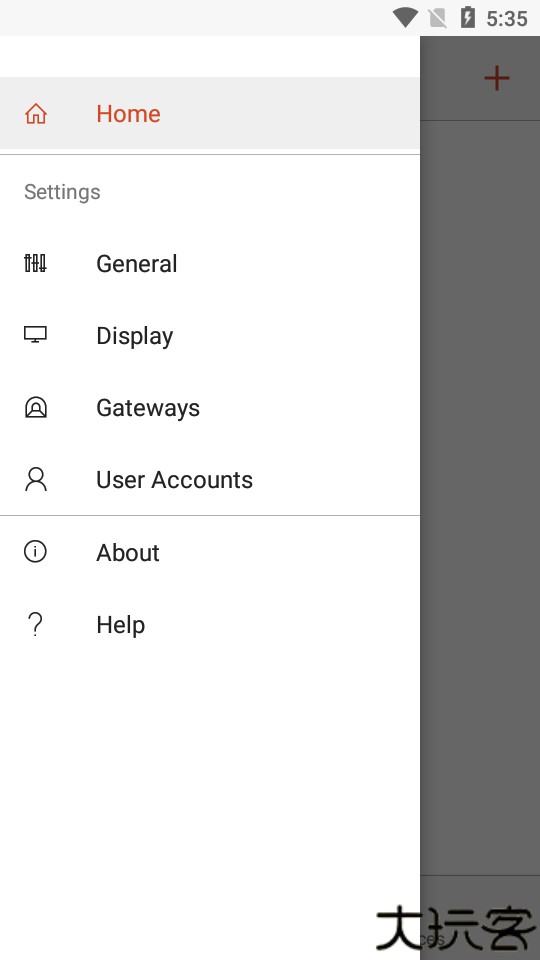Screen dimensions: 540x960
Task: Tap the no-SIM card status icon
Action: pyautogui.click(x=438, y=18)
